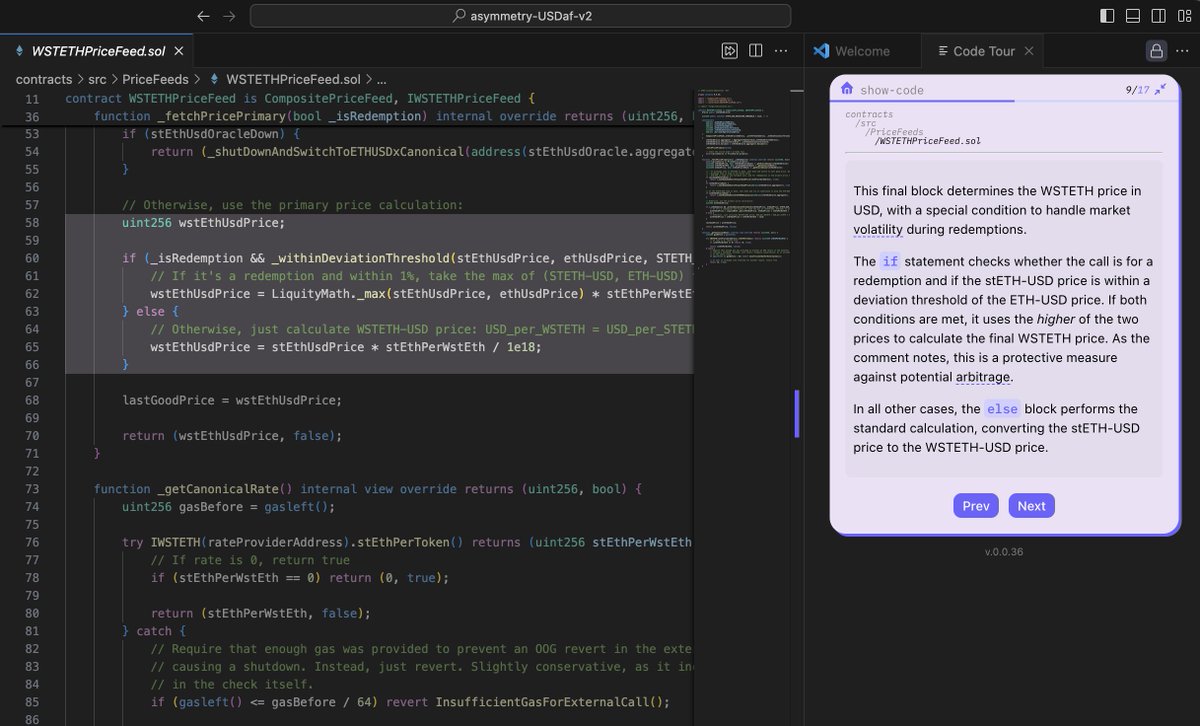
Task: Click line number 58 in the gutter
Action: (x=31, y=223)
